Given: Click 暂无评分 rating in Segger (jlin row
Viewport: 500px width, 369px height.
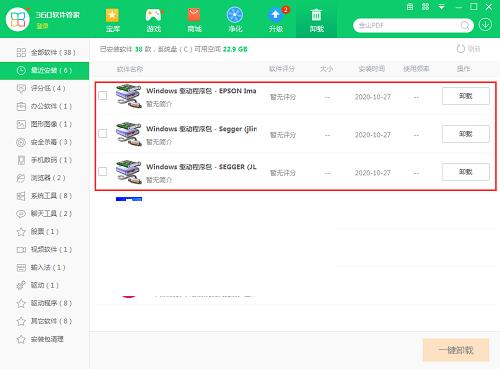Looking at the screenshot, I should coord(283,135).
